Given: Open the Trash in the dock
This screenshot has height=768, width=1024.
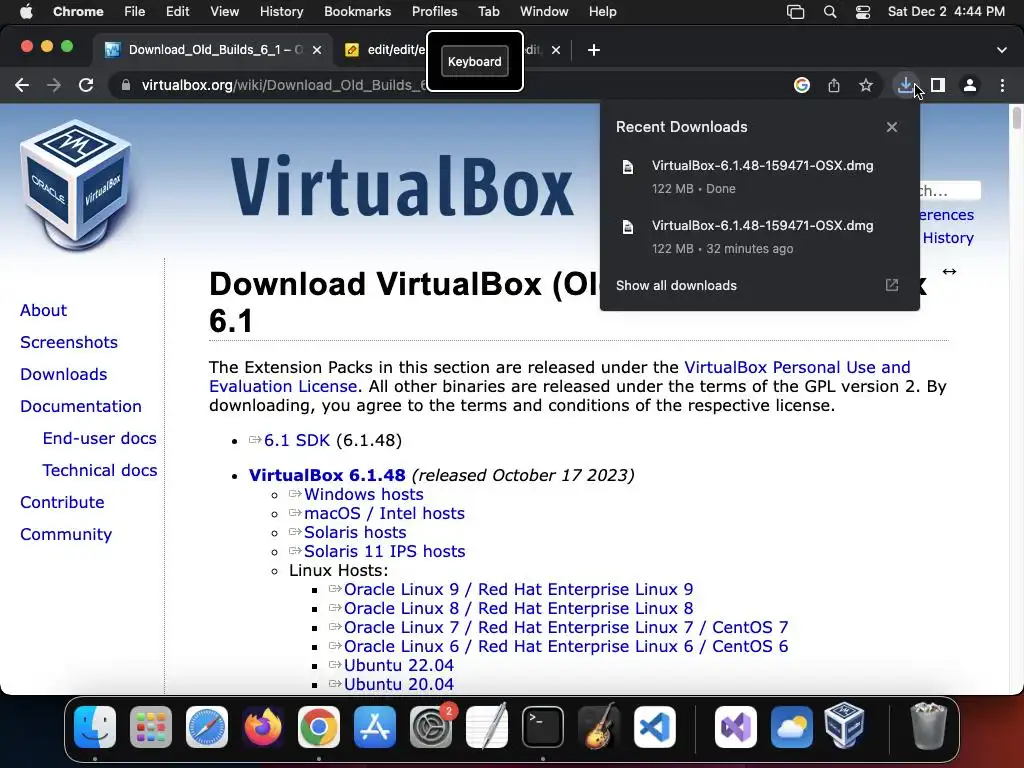Looking at the screenshot, I should (x=928, y=726).
